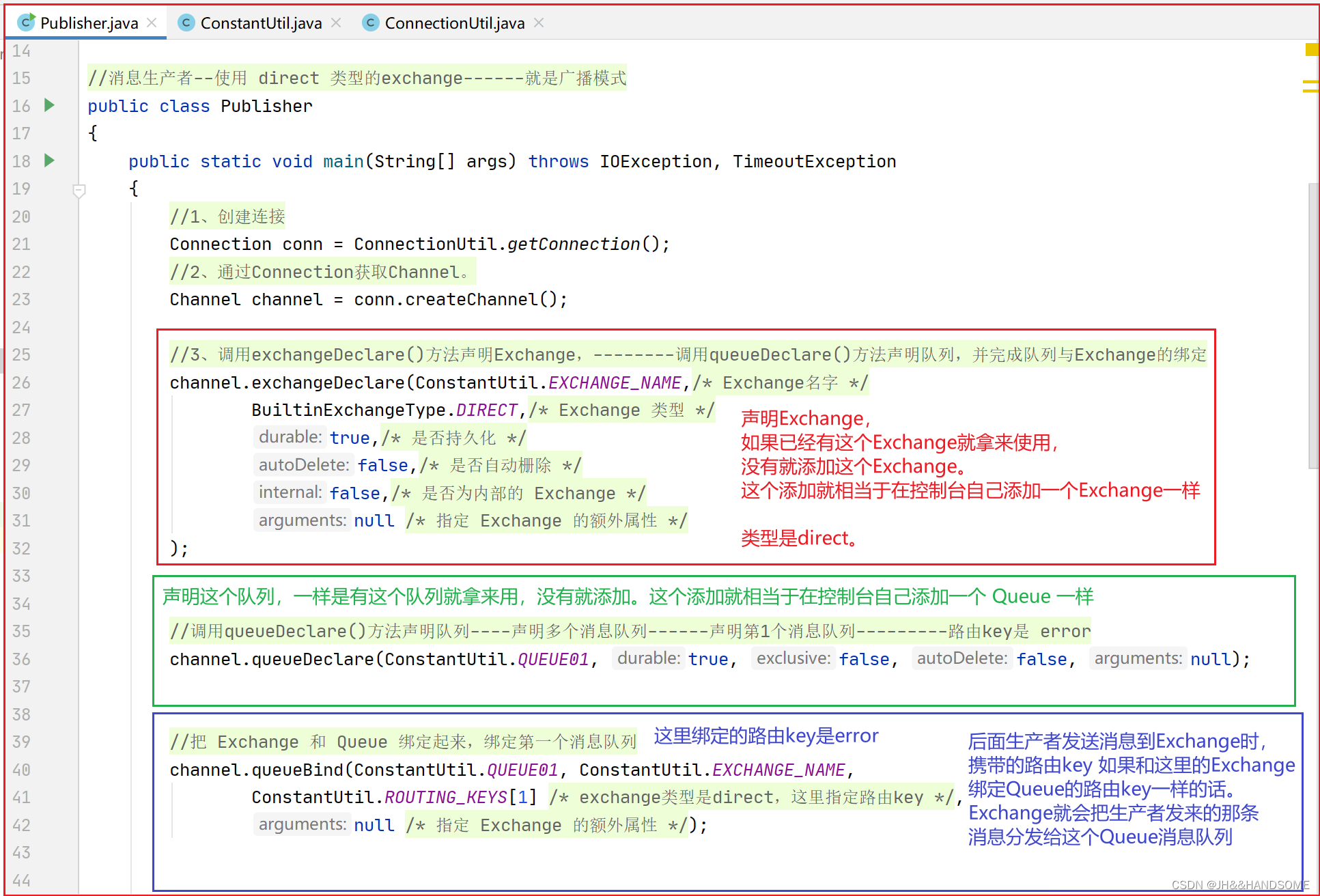Click the ROUTING_KEYS constant
Image resolution: width=1320 pixels, height=896 pixels.
pyautogui.click(x=446, y=797)
